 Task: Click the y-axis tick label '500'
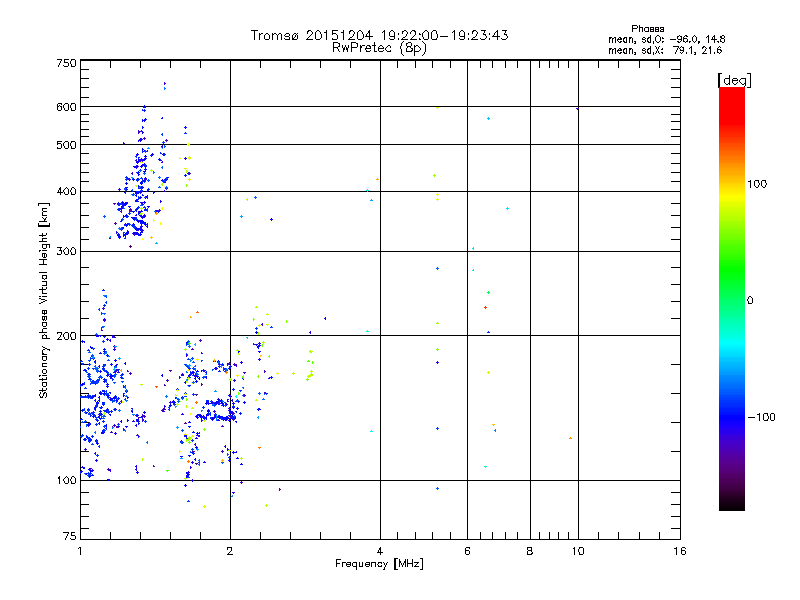click(x=66, y=145)
